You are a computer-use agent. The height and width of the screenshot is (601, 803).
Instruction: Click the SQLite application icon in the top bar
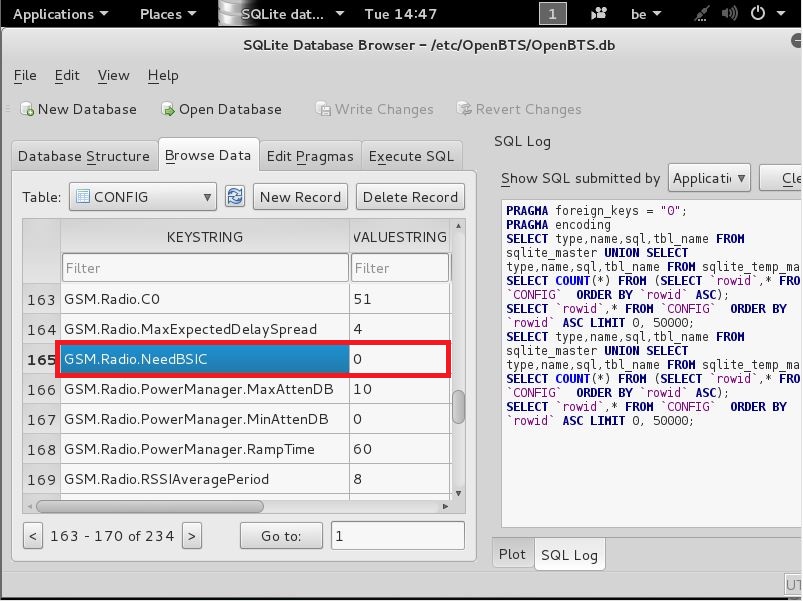pos(229,13)
